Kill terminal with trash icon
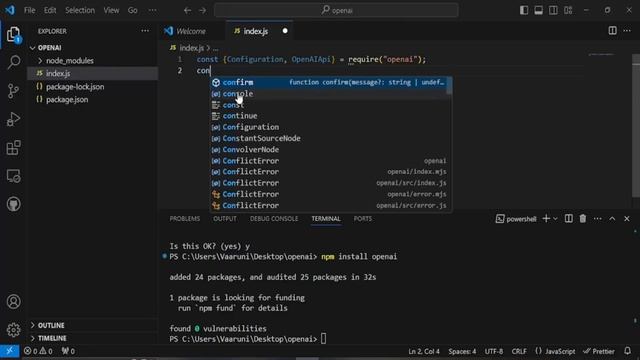Viewport: 640px width, 360px height. [x=583, y=219]
